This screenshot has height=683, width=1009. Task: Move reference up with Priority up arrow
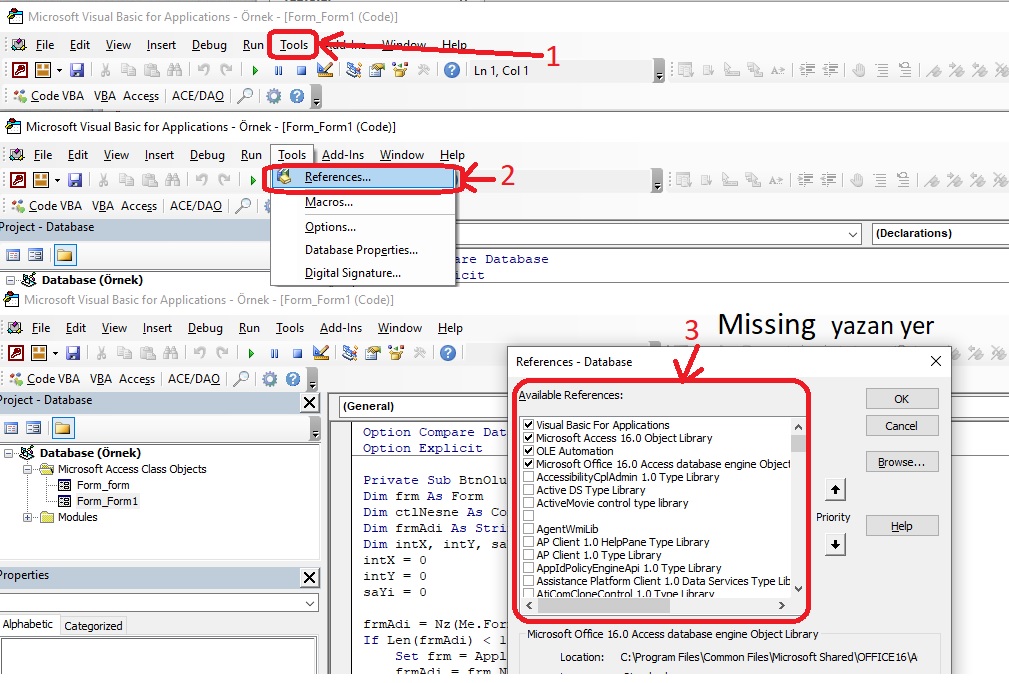pyautogui.click(x=836, y=490)
